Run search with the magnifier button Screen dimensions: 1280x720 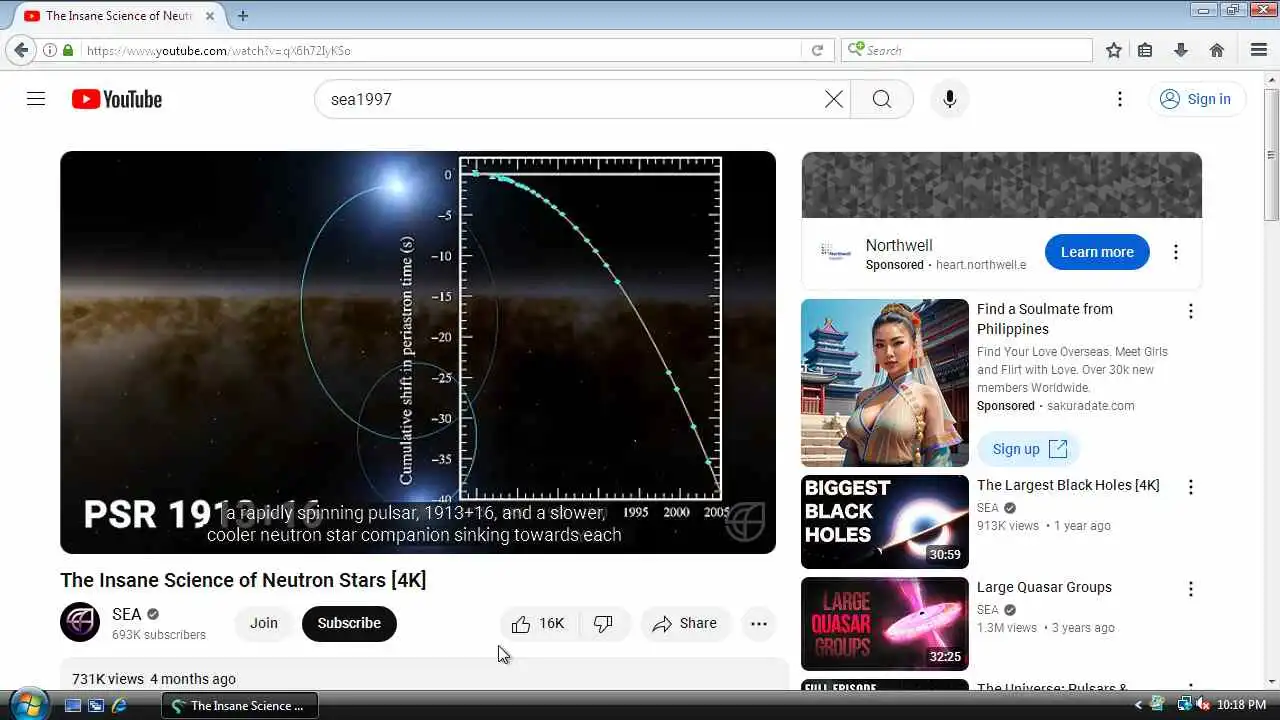click(881, 99)
